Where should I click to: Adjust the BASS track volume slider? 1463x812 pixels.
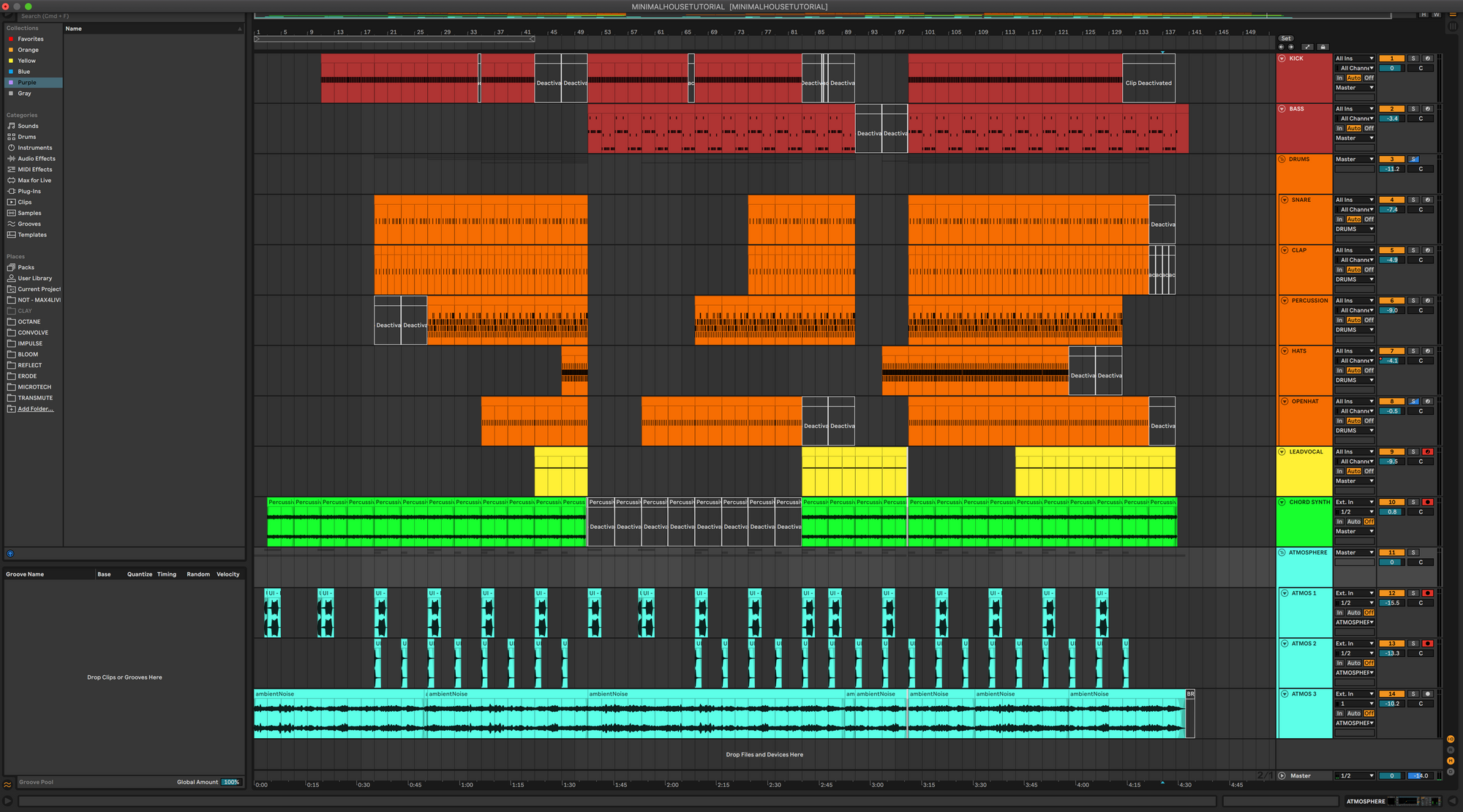(1391, 119)
